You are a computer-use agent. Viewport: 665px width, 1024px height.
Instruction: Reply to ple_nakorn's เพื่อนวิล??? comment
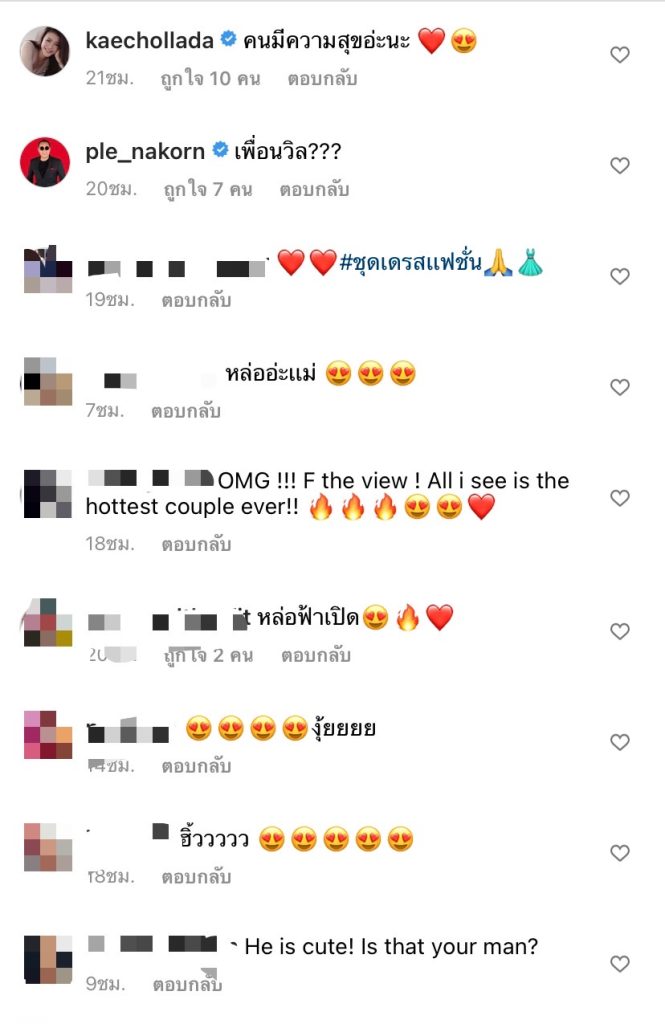(314, 190)
